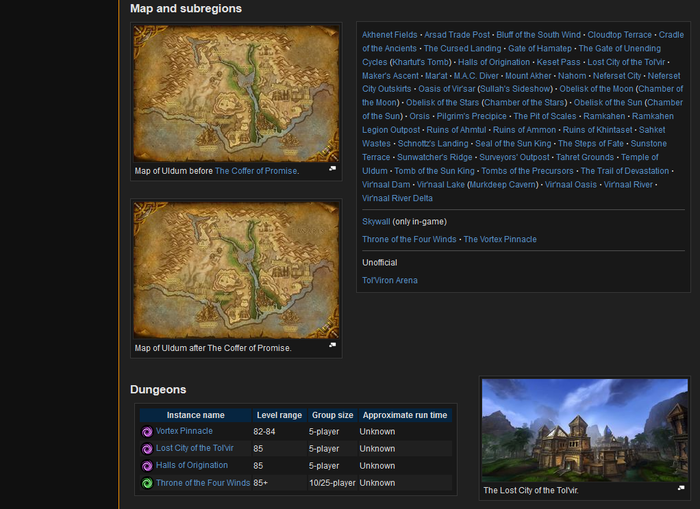Click dungeon icon next to Lost City table row
Image resolution: width=700 pixels, height=509 pixels.
tap(147, 449)
